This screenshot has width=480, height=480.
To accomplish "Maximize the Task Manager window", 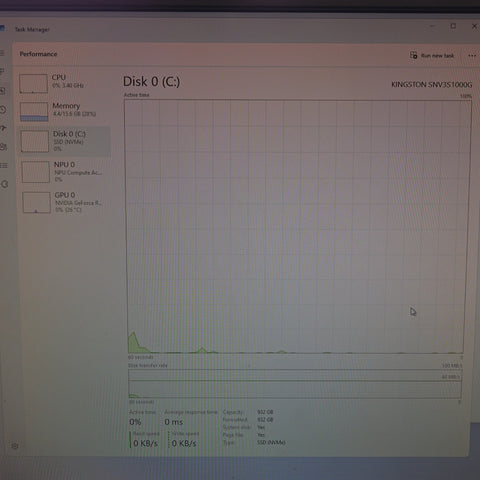I will 453,26.
